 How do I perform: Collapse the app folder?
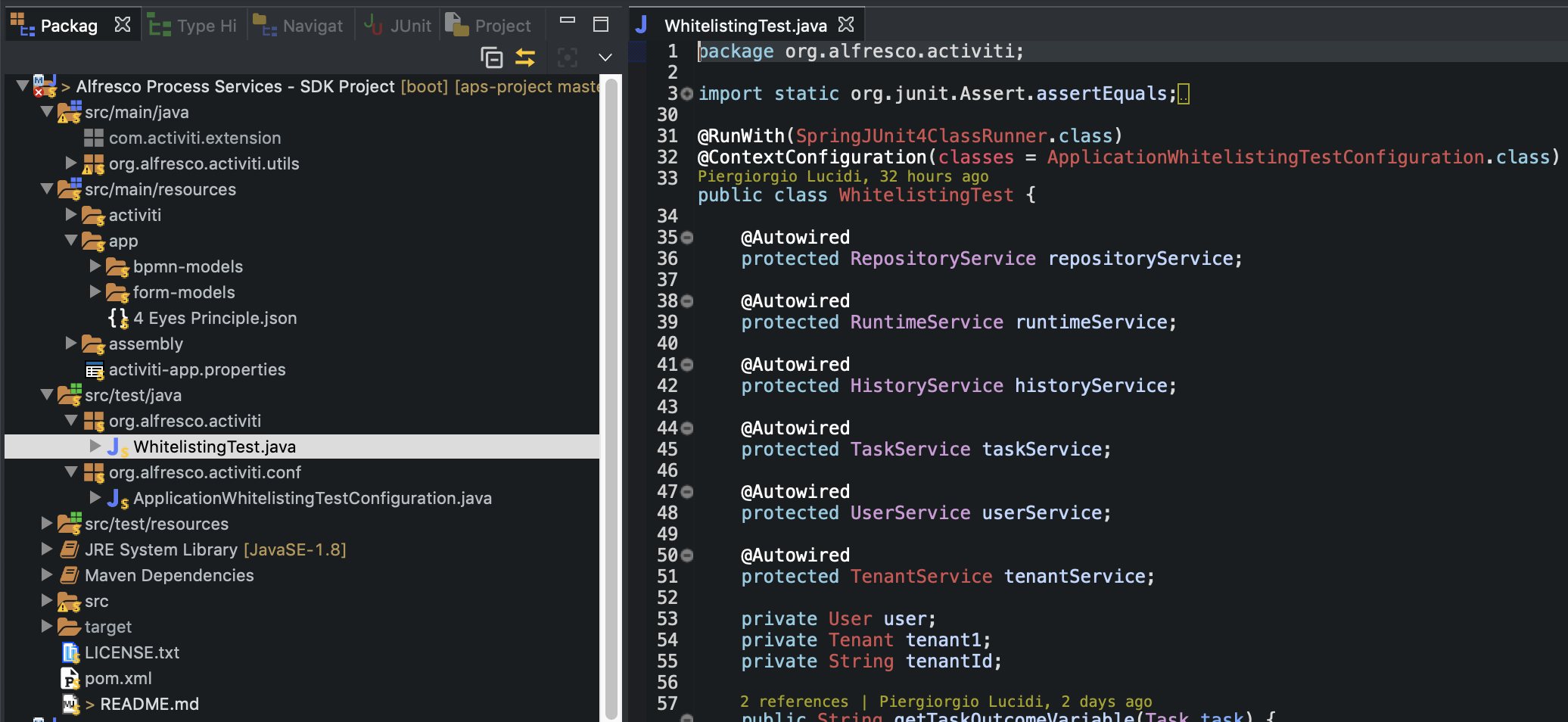(x=71, y=240)
